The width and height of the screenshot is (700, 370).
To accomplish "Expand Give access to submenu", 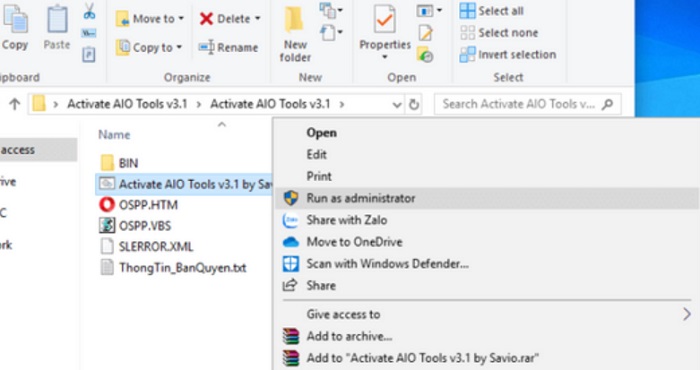I will pyautogui.click(x=487, y=314).
